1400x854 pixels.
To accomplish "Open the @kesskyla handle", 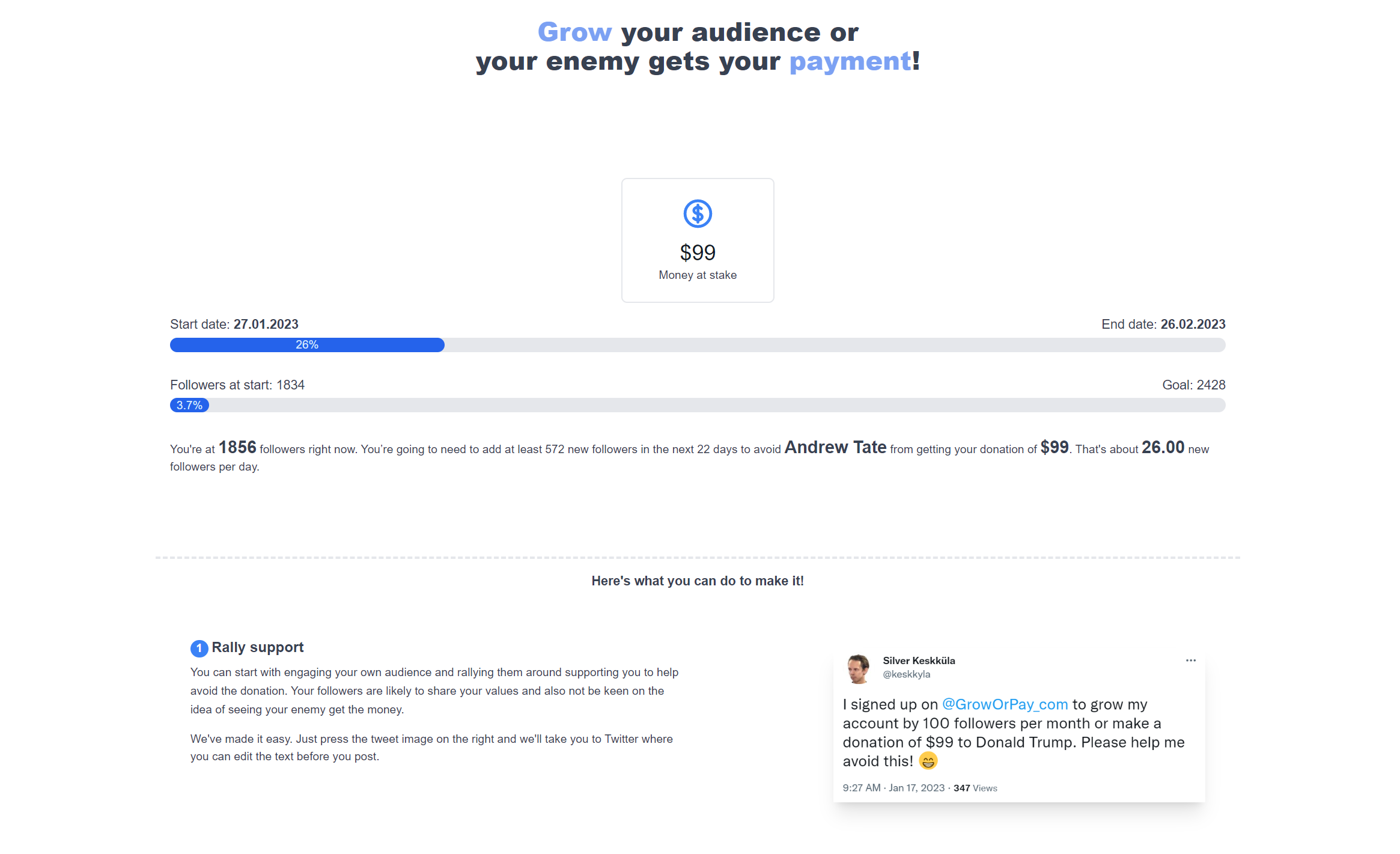I will (906, 674).
